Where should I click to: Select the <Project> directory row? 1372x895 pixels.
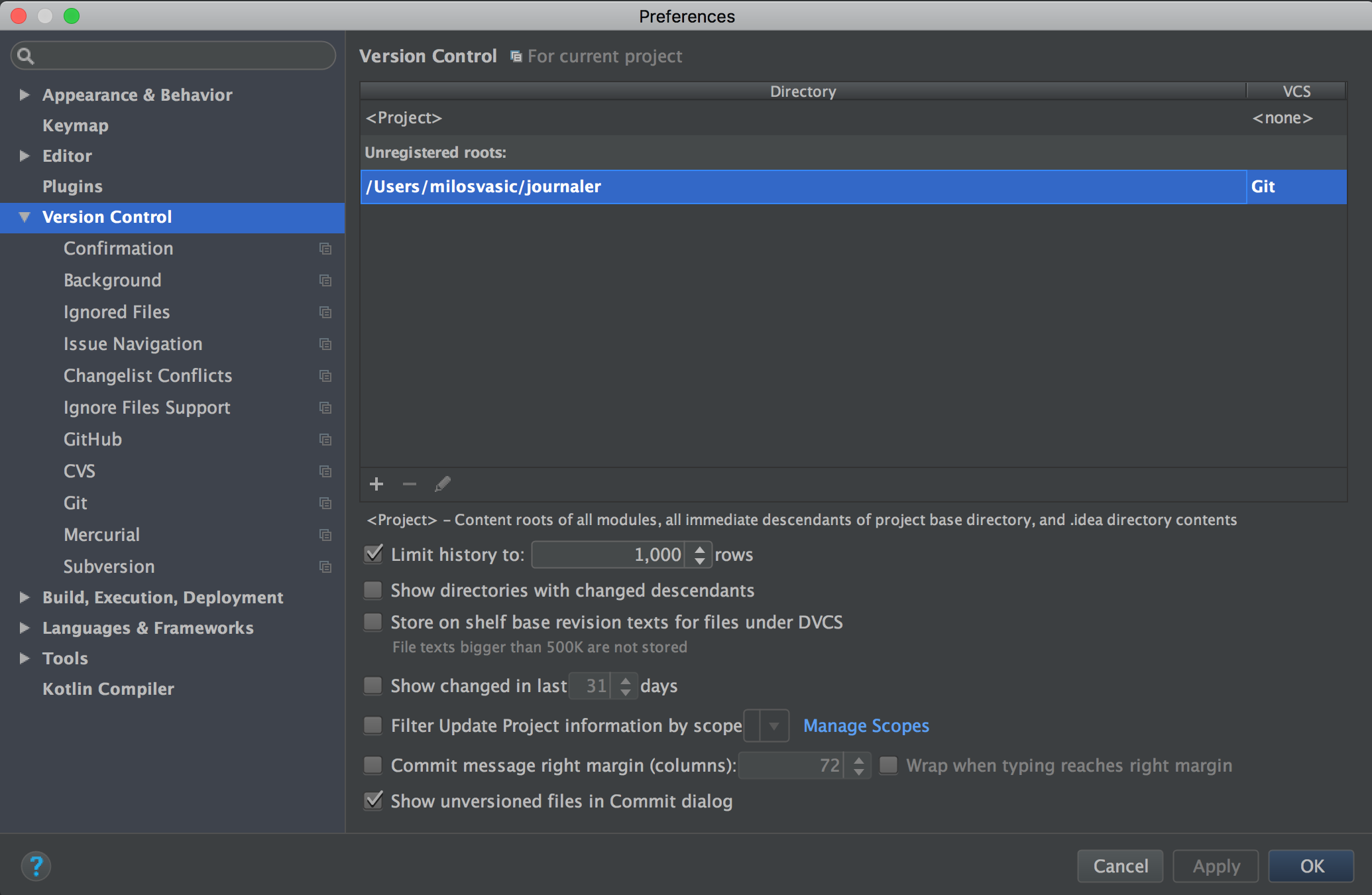click(854, 118)
